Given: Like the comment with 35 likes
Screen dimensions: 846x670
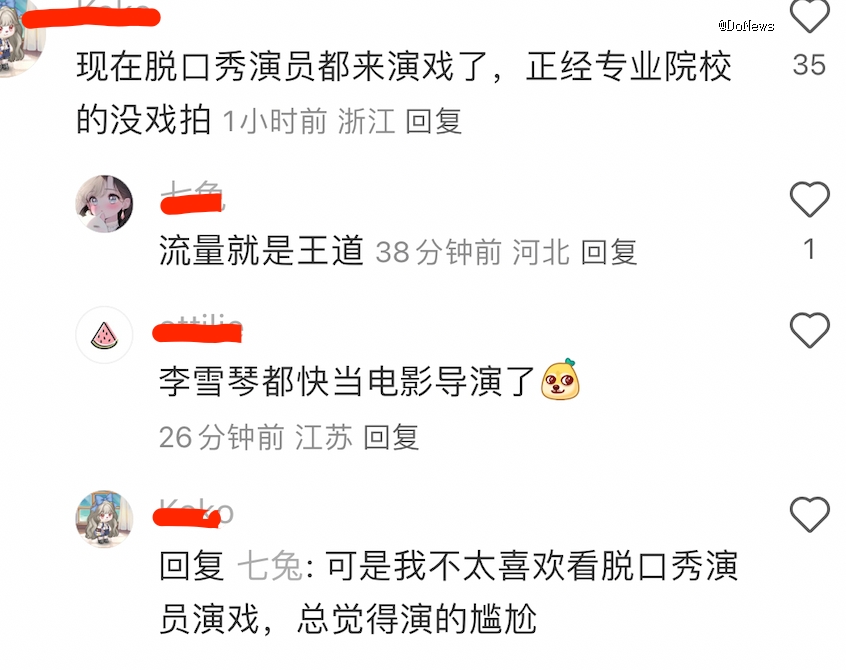Looking at the screenshot, I should 809,15.
